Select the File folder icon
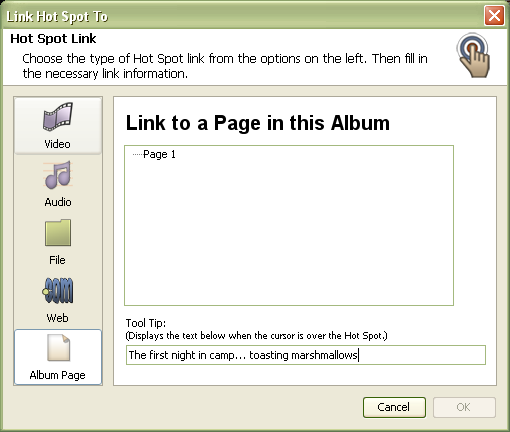Image resolution: width=510 pixels, height=432 pixels. [x=58, y=232]
